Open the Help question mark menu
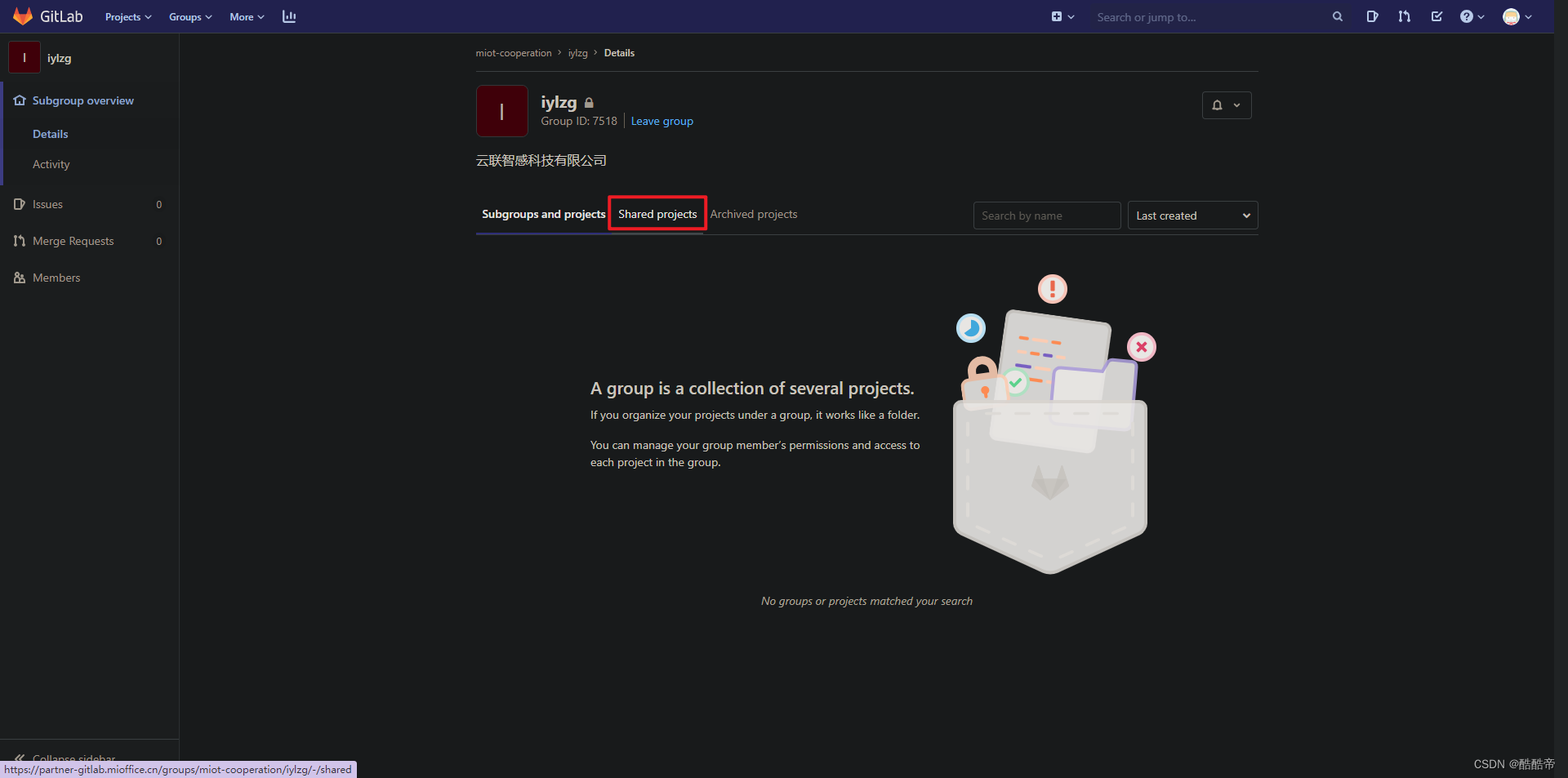This screenshot has height=778, width=1568. click(1472, 17)
